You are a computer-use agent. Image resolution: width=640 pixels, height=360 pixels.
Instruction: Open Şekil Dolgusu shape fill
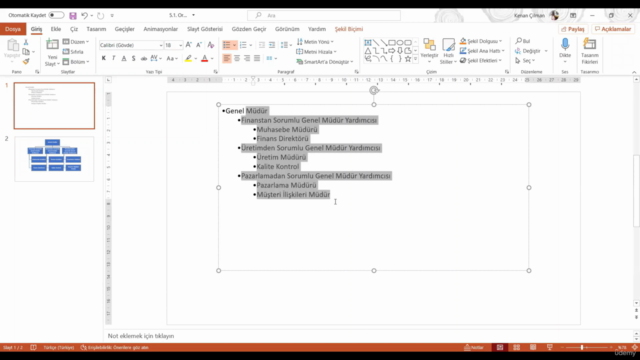pos(481,41)
